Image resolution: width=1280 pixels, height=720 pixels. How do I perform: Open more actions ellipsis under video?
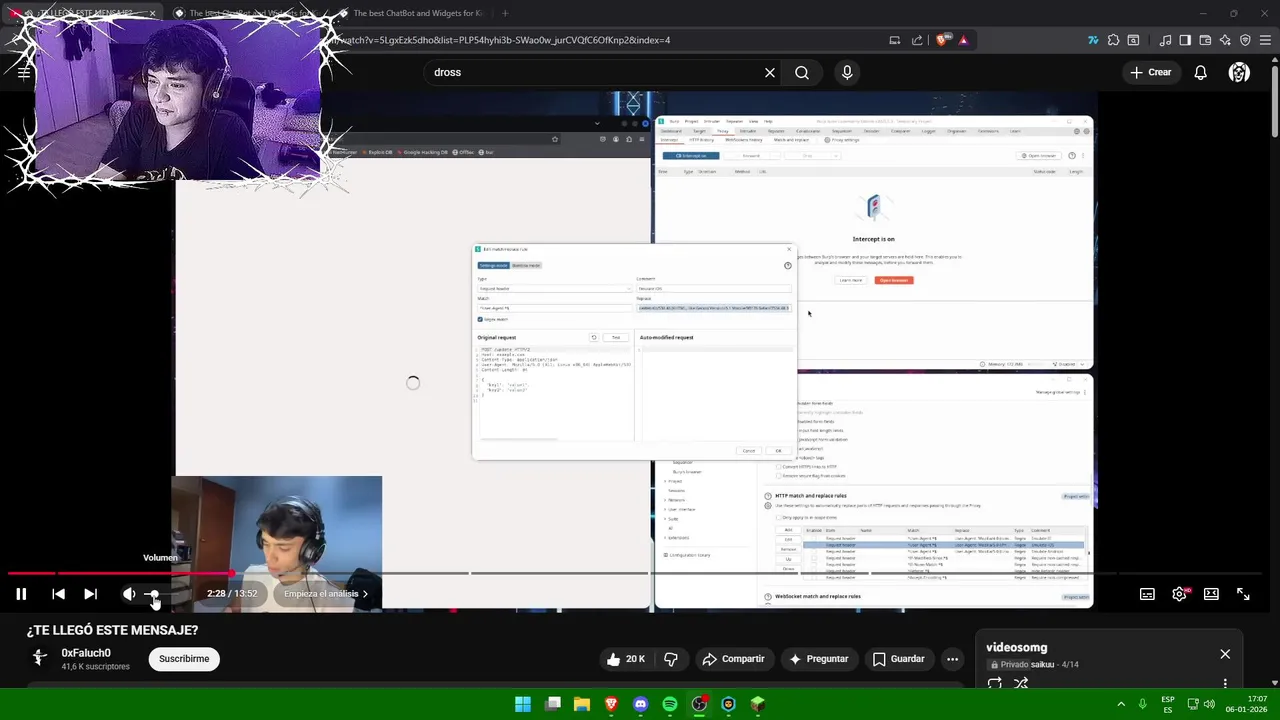(x=953, y=659)
